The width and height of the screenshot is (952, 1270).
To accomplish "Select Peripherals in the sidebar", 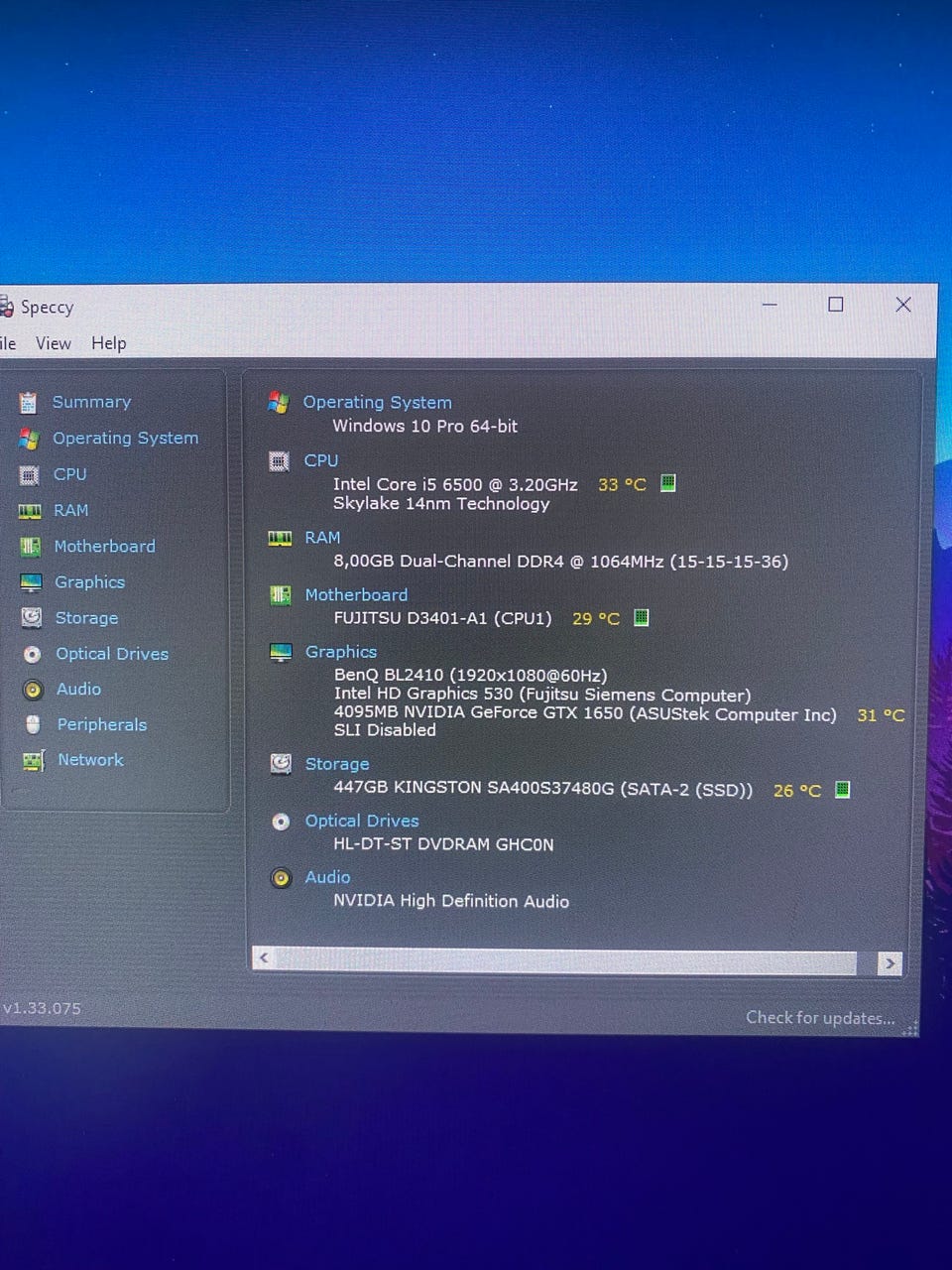I will pos(101,724).
